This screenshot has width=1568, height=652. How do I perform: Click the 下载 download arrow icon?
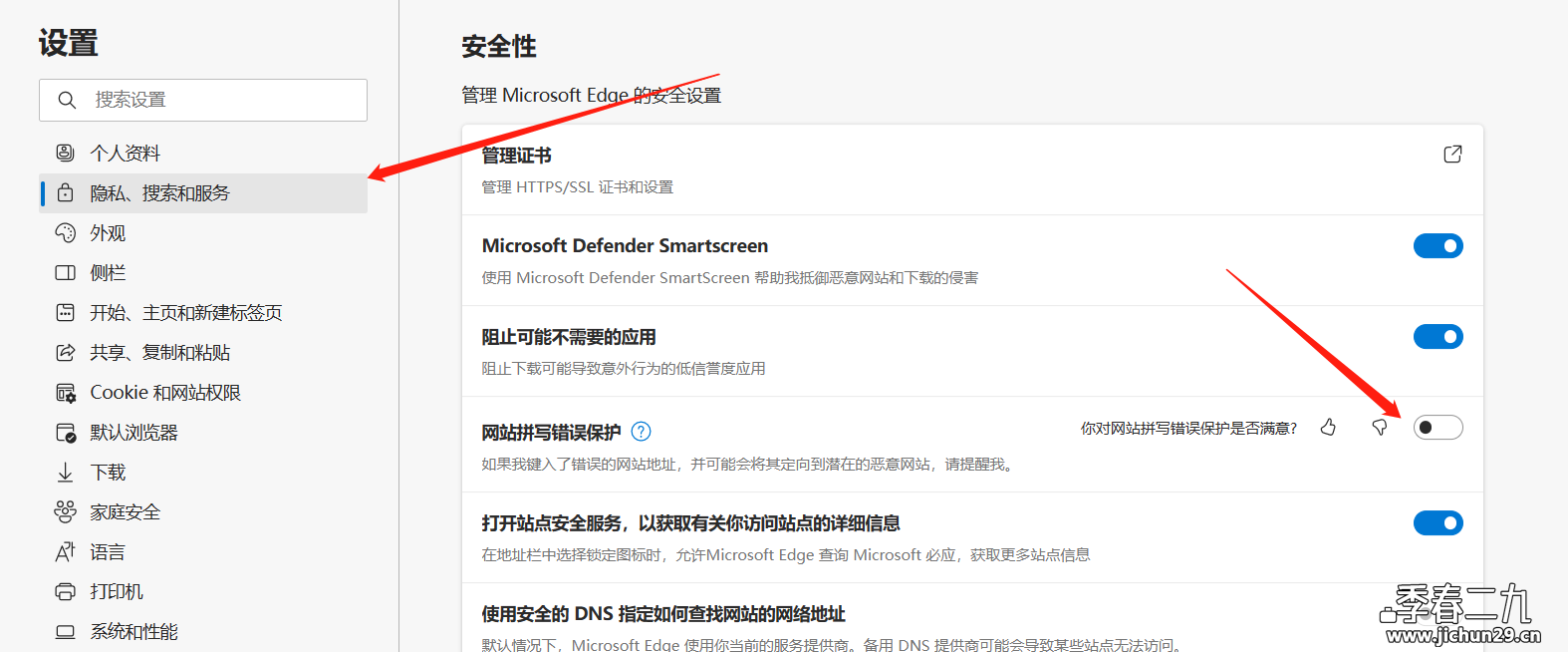65,472
